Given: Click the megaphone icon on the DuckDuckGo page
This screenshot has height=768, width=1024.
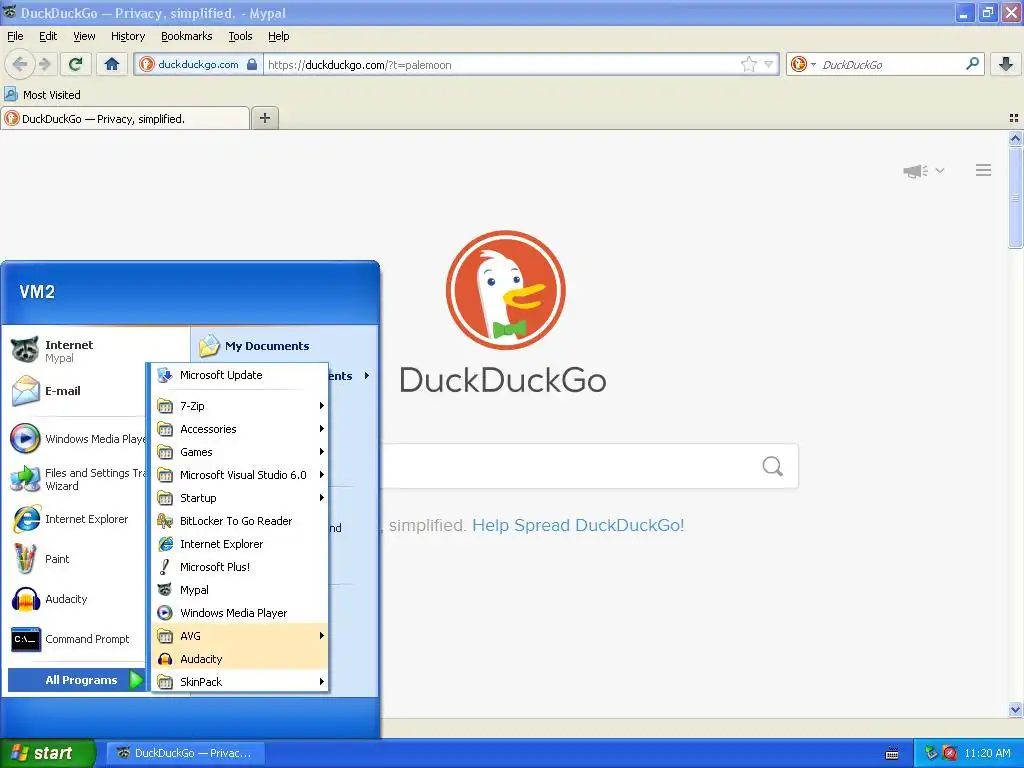Looking at the screenshot, I should pos(916,170).
